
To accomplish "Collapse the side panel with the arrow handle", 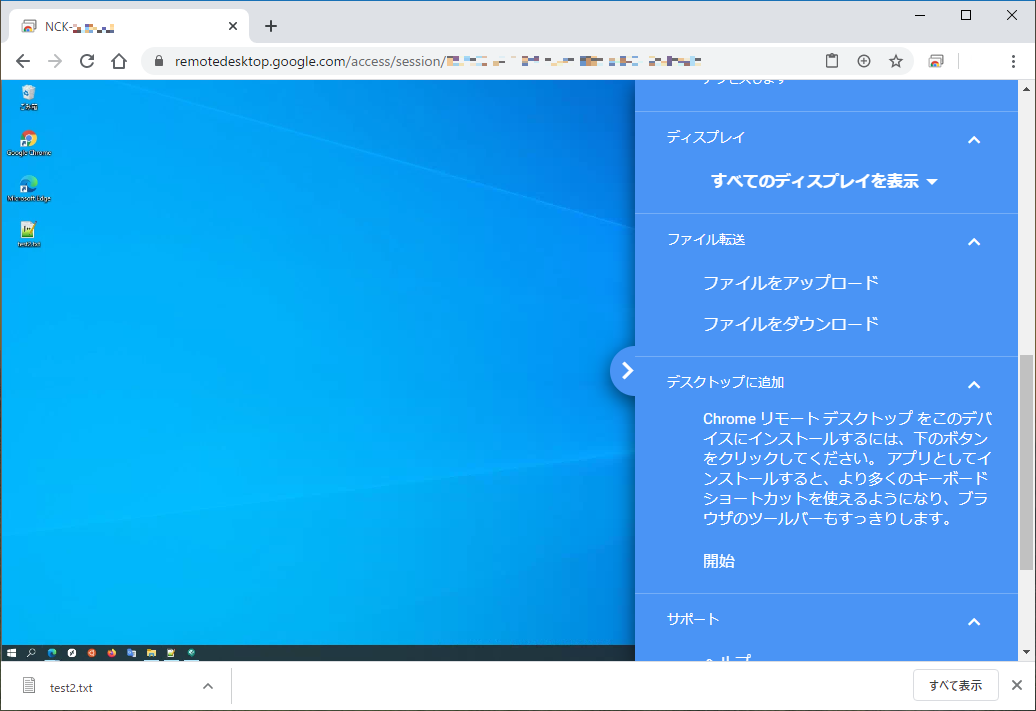I will (x=624, y=371).
